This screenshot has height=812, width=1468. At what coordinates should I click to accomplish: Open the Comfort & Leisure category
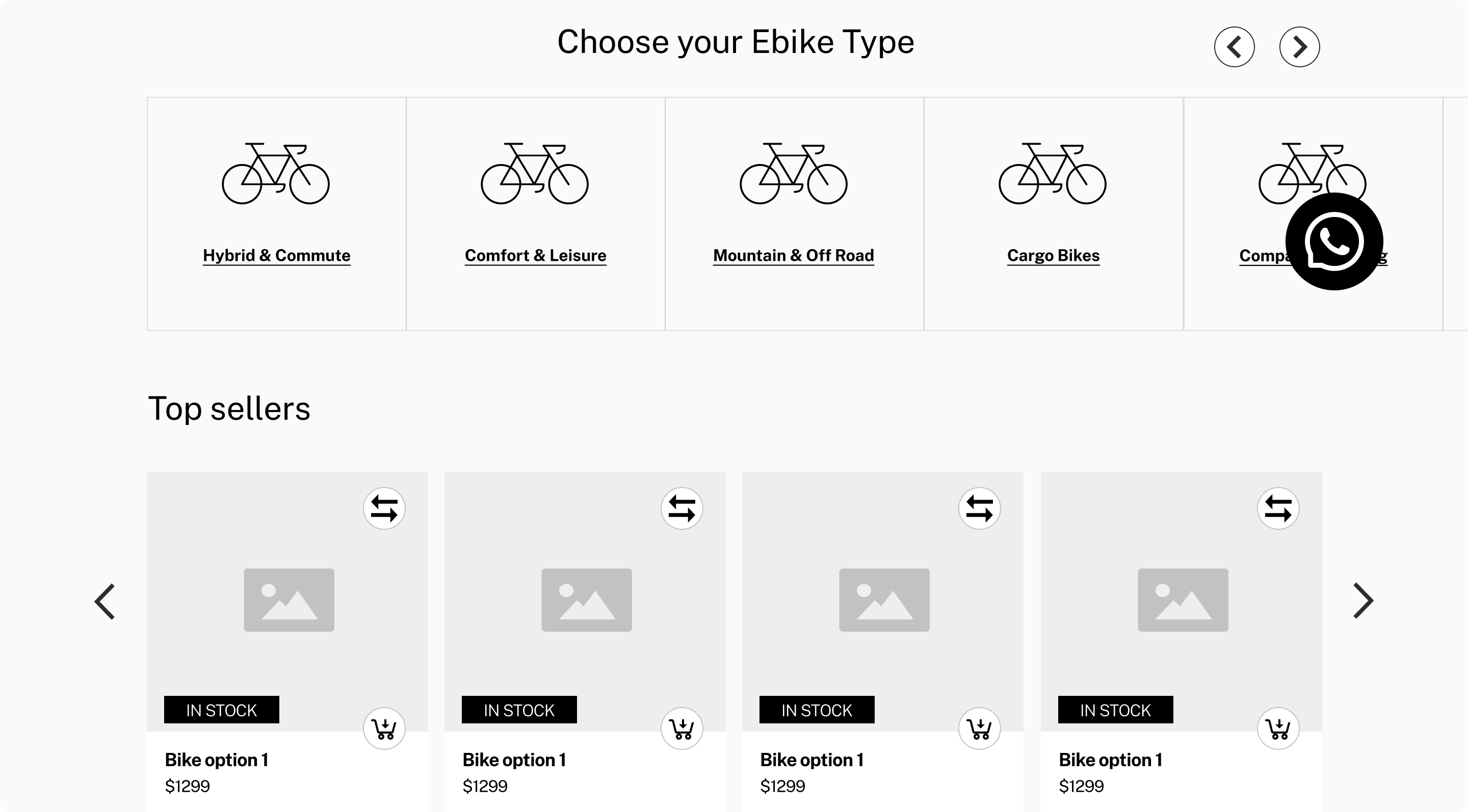click(535, 256)
